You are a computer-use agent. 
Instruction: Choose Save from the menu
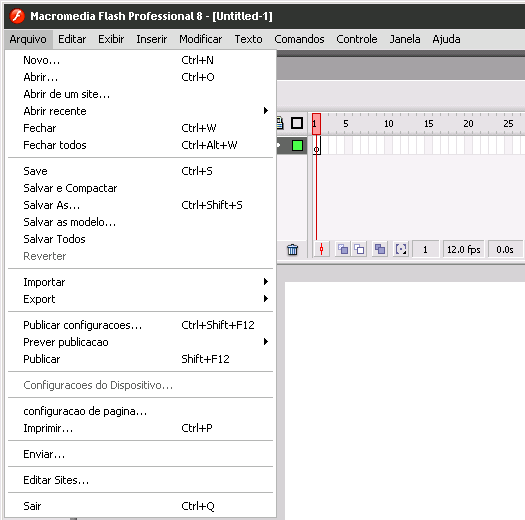tap(141, 171)
